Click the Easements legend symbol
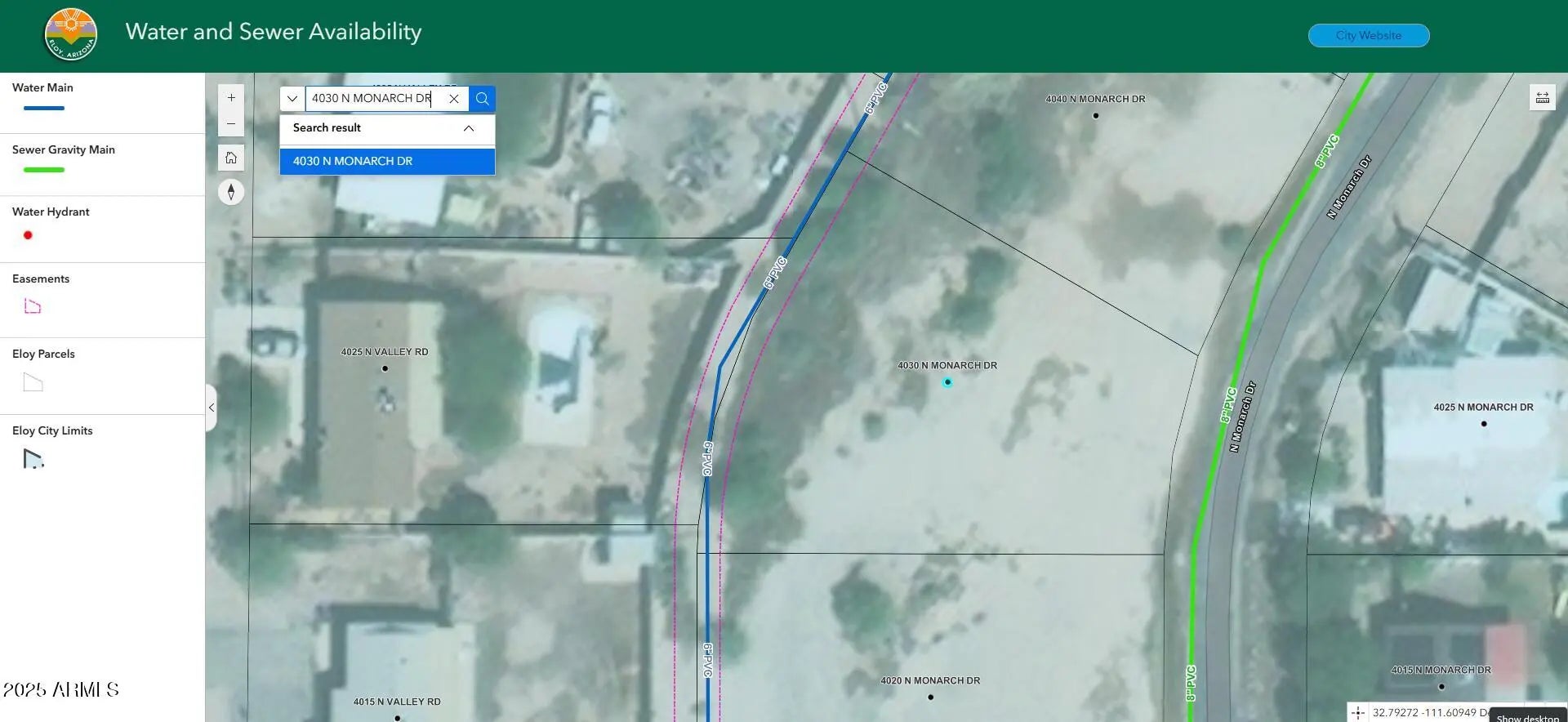1568x722 pixels. click(33, 306)
